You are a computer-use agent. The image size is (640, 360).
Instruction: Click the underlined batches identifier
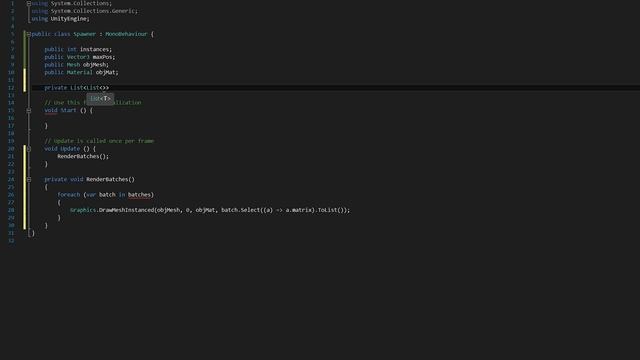pos(139,195)
